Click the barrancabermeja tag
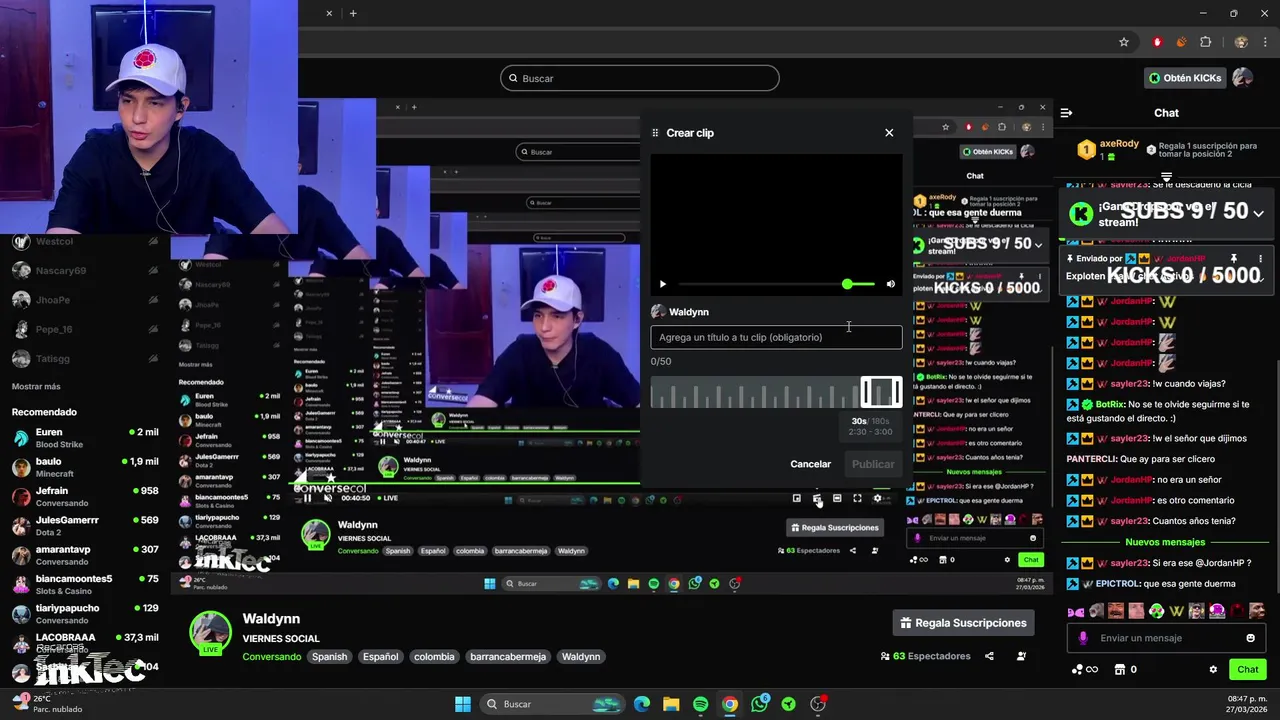This screenshot has height=720, width=1280. point(508,657)
